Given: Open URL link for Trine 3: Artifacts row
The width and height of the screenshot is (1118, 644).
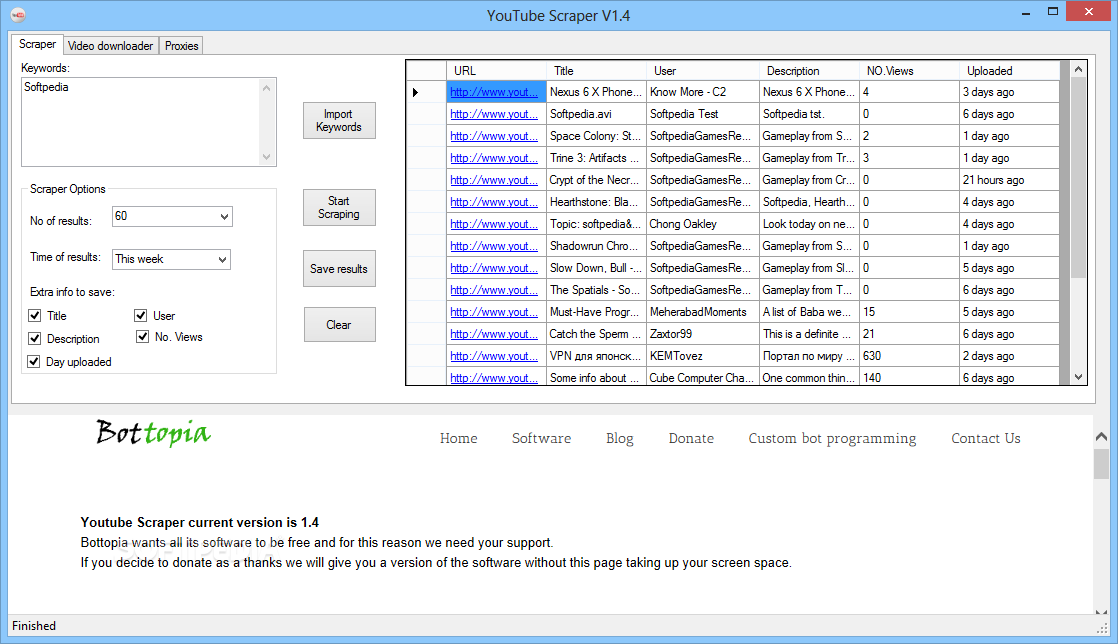Looking at the screenshot, I should tap(494, 158).
